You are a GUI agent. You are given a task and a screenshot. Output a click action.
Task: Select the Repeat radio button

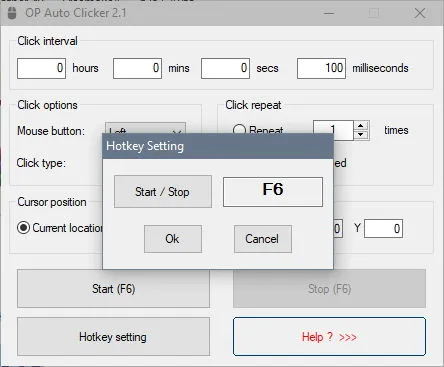click(239, 130)
